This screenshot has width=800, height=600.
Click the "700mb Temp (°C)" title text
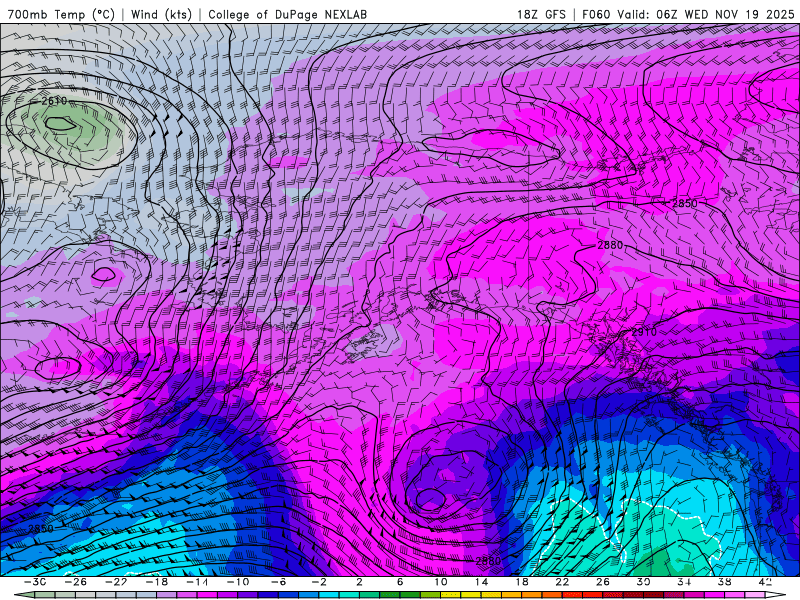coord(61,14)
